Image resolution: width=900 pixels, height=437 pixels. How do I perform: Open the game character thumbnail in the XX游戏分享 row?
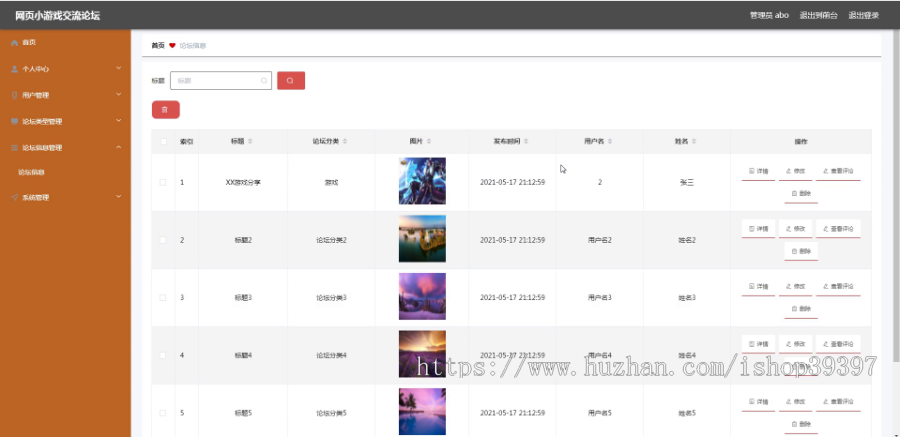[x=422, y=181]
